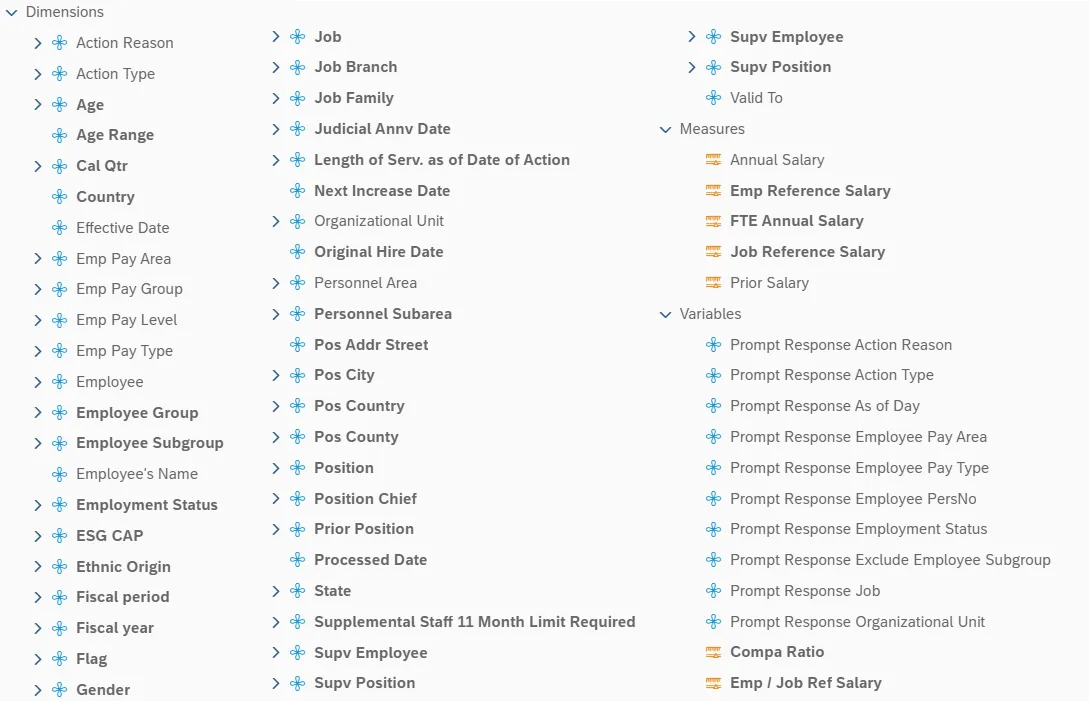Select the Processed Date dimension
The width and height of the screenshot is (1089, 701).
[370, 560]
